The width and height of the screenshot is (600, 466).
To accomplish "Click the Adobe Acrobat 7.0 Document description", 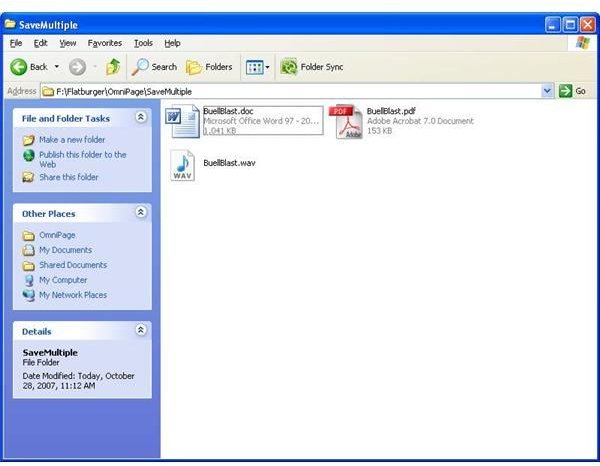I will [420, 121].
